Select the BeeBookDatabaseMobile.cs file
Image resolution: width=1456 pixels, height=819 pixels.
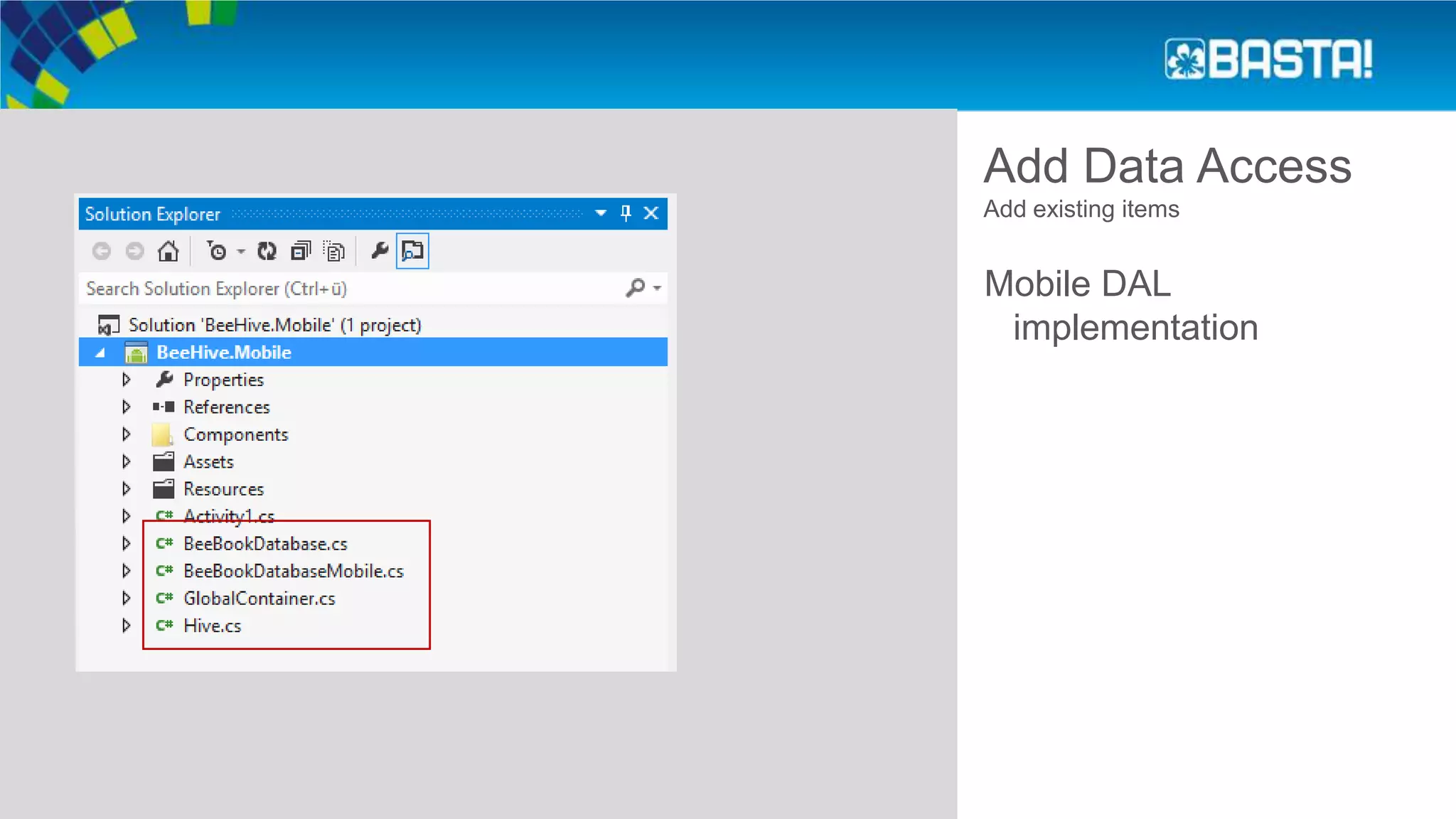point(294,571)
